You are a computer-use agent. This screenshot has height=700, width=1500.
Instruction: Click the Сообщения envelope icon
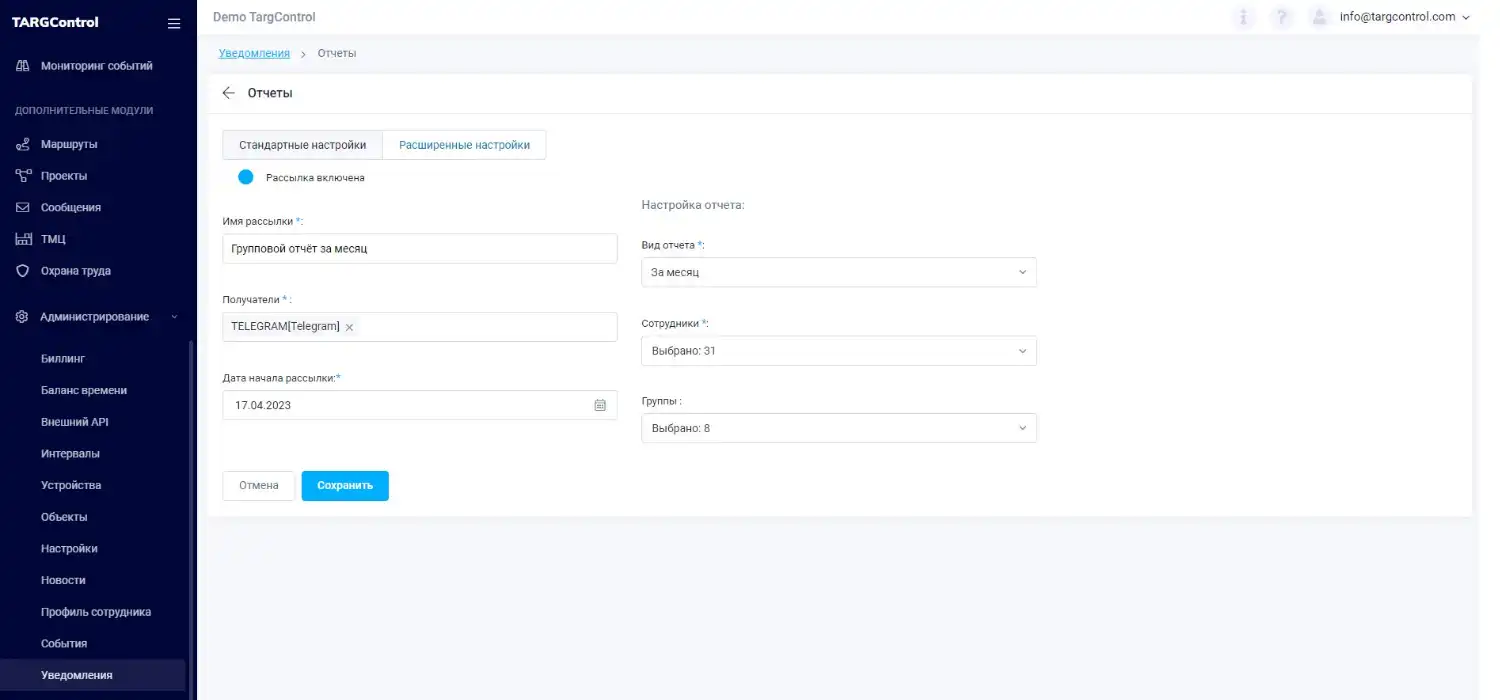tap(21, 207)
